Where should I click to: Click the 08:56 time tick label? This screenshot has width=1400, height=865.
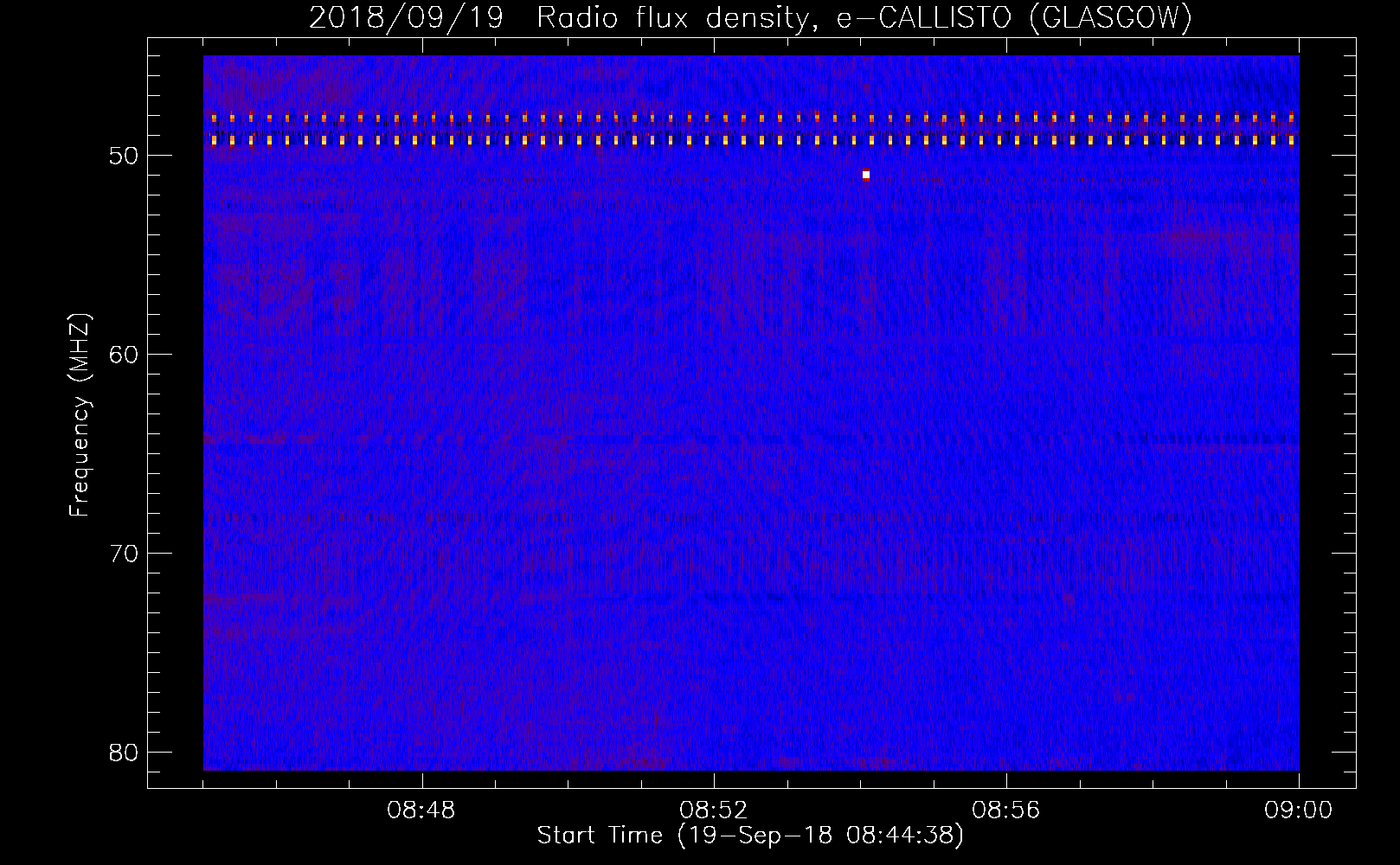[x=1006, y=811]
